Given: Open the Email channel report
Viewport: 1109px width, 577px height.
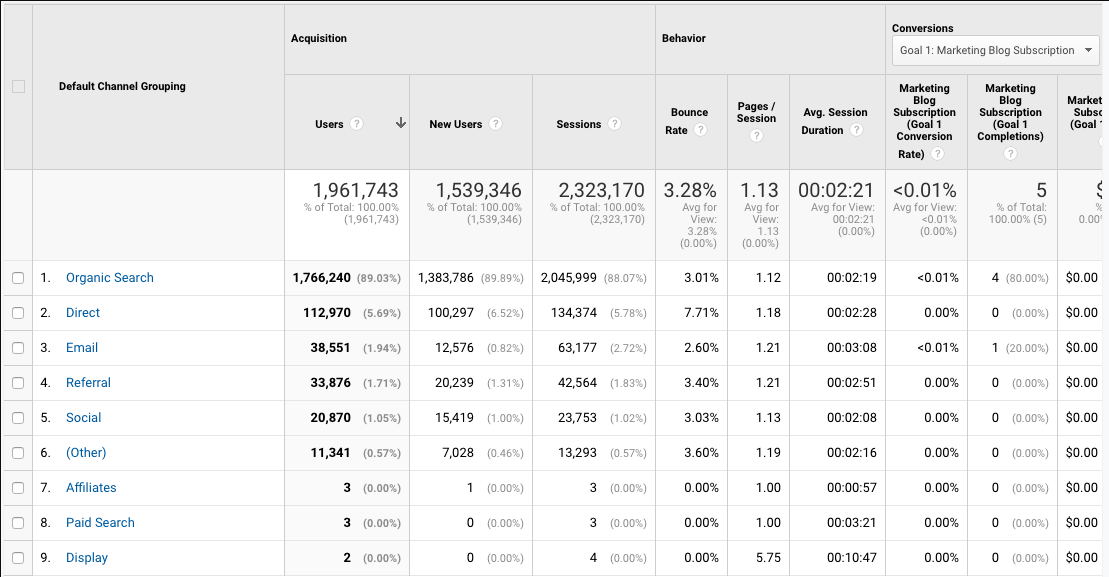Looking at the screenshot, I should pyautogui.click(x=81, y=347).
